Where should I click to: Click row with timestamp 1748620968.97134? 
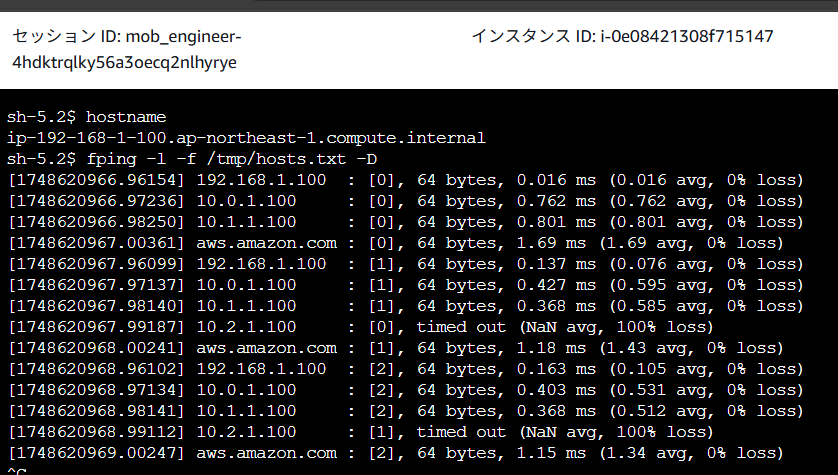pos(406,390)
